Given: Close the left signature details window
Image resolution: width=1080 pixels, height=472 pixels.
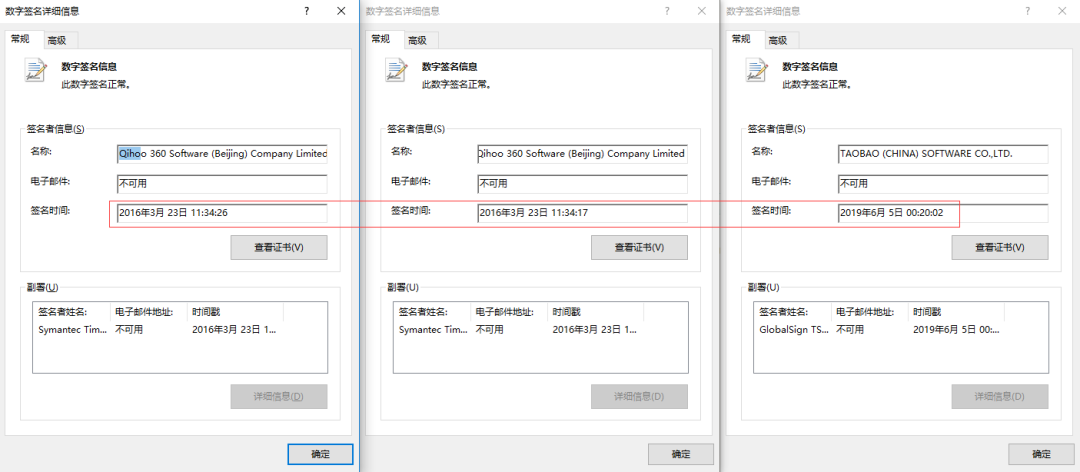Looking at the screenshot, I should (x=341, y=11).
